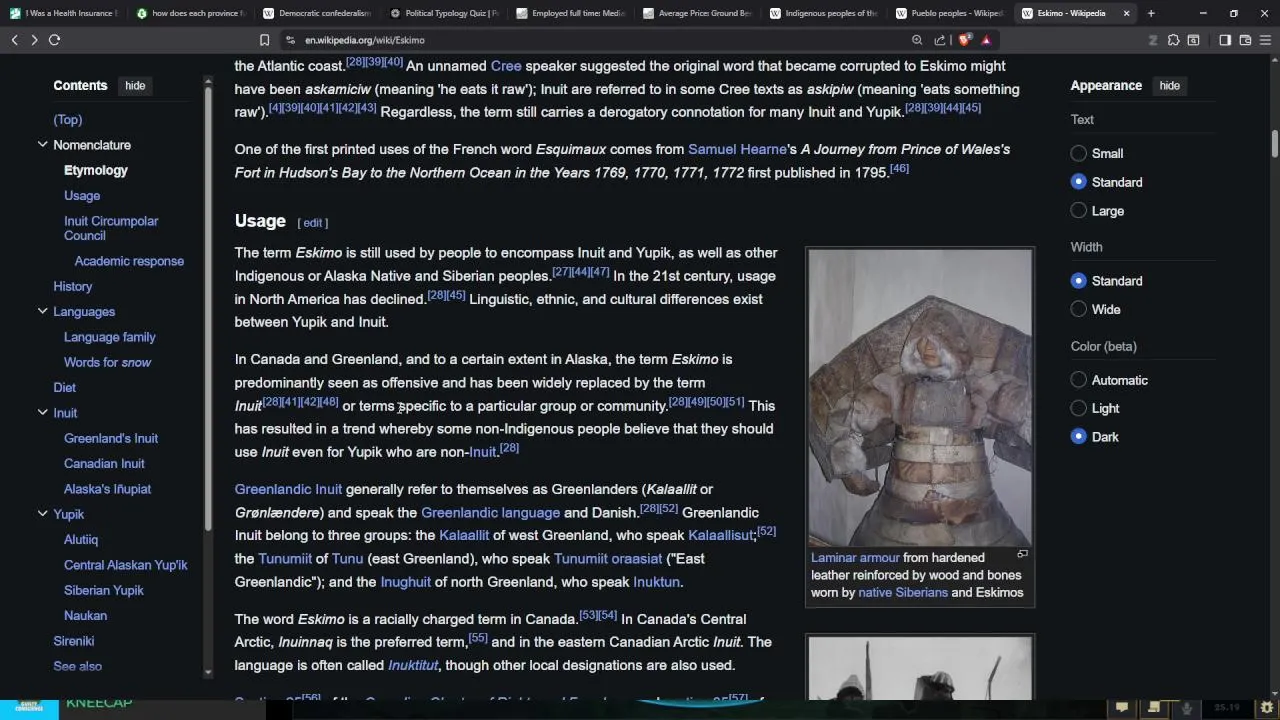Click the zoom magnifier icon in address bar
The image size is (1280, 720).
pyautogui.click(x=917, y=40)
